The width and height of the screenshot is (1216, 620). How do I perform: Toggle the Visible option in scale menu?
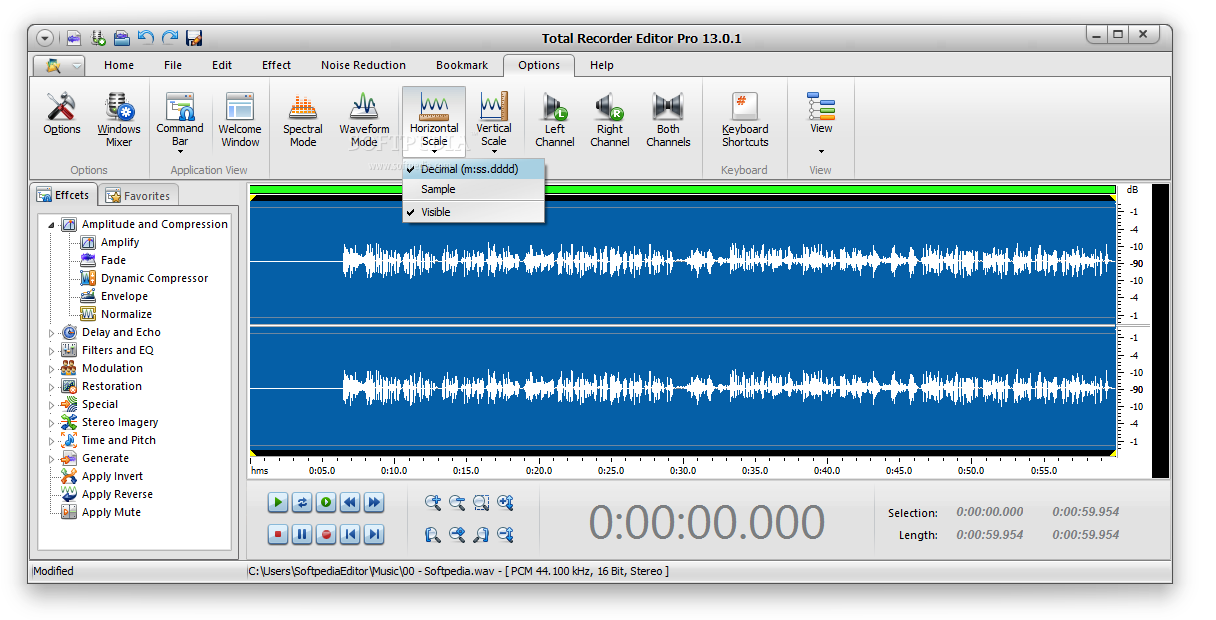(474, 212)
